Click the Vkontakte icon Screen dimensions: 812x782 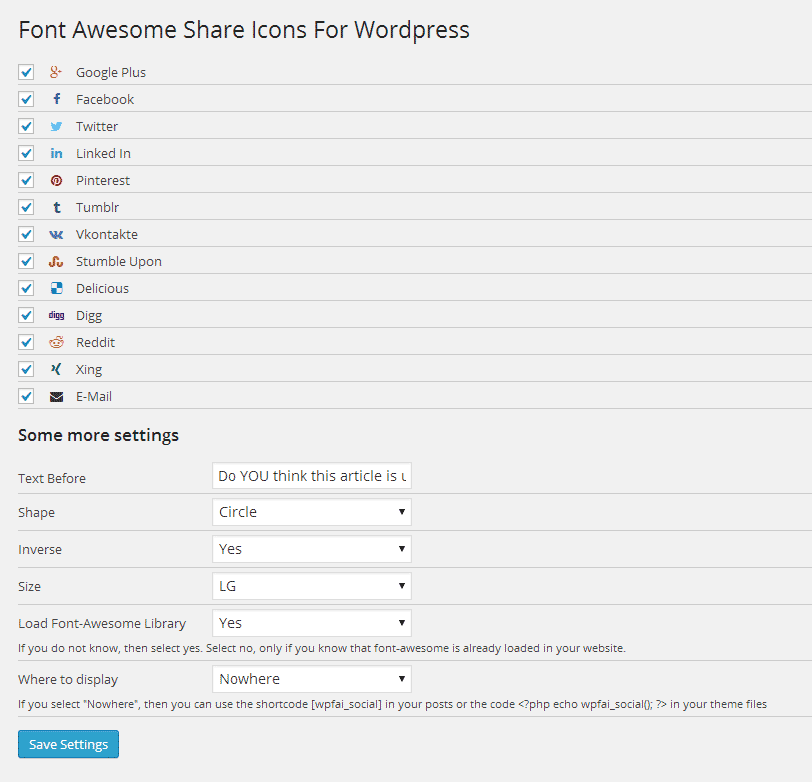click(x=56, y=234)
